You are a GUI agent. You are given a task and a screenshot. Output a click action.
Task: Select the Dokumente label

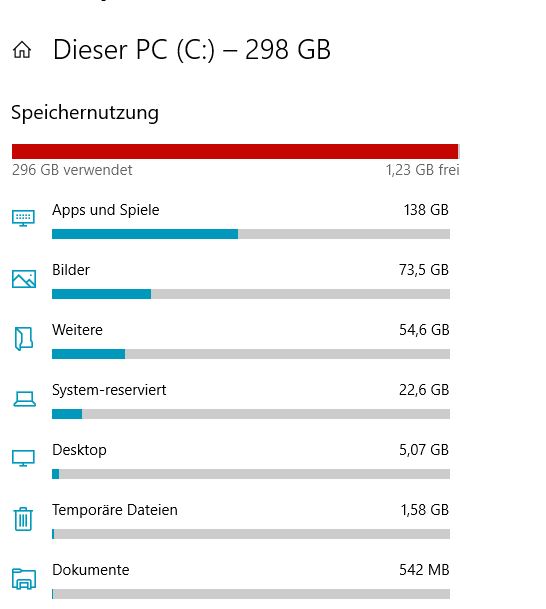coord(90,570)
